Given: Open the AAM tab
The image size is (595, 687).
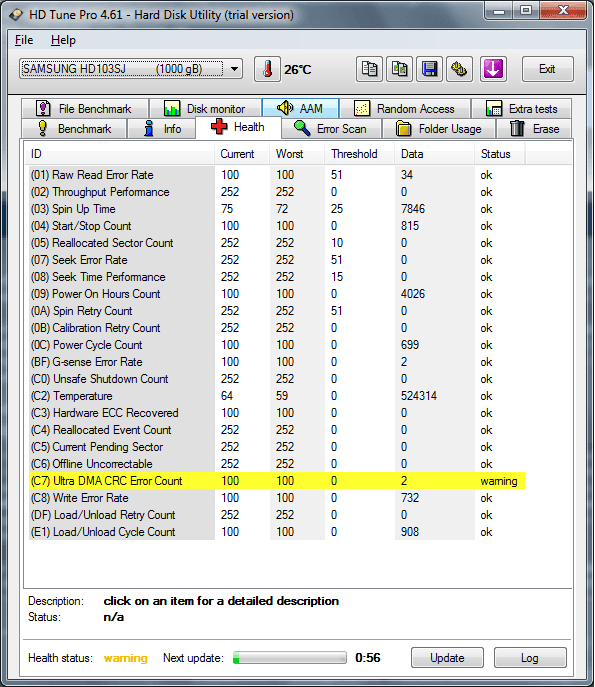Looking at the screenshot, I should coord(301,108).
